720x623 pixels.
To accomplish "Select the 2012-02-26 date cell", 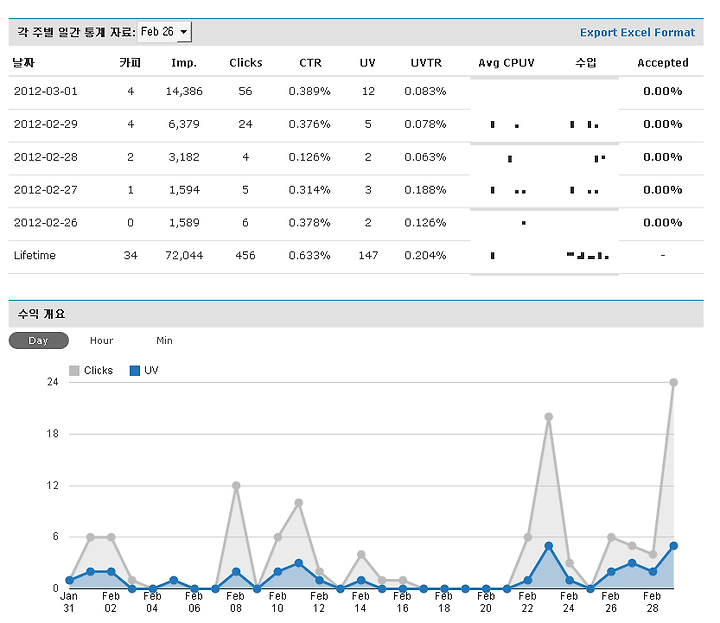I will (45, 223).
